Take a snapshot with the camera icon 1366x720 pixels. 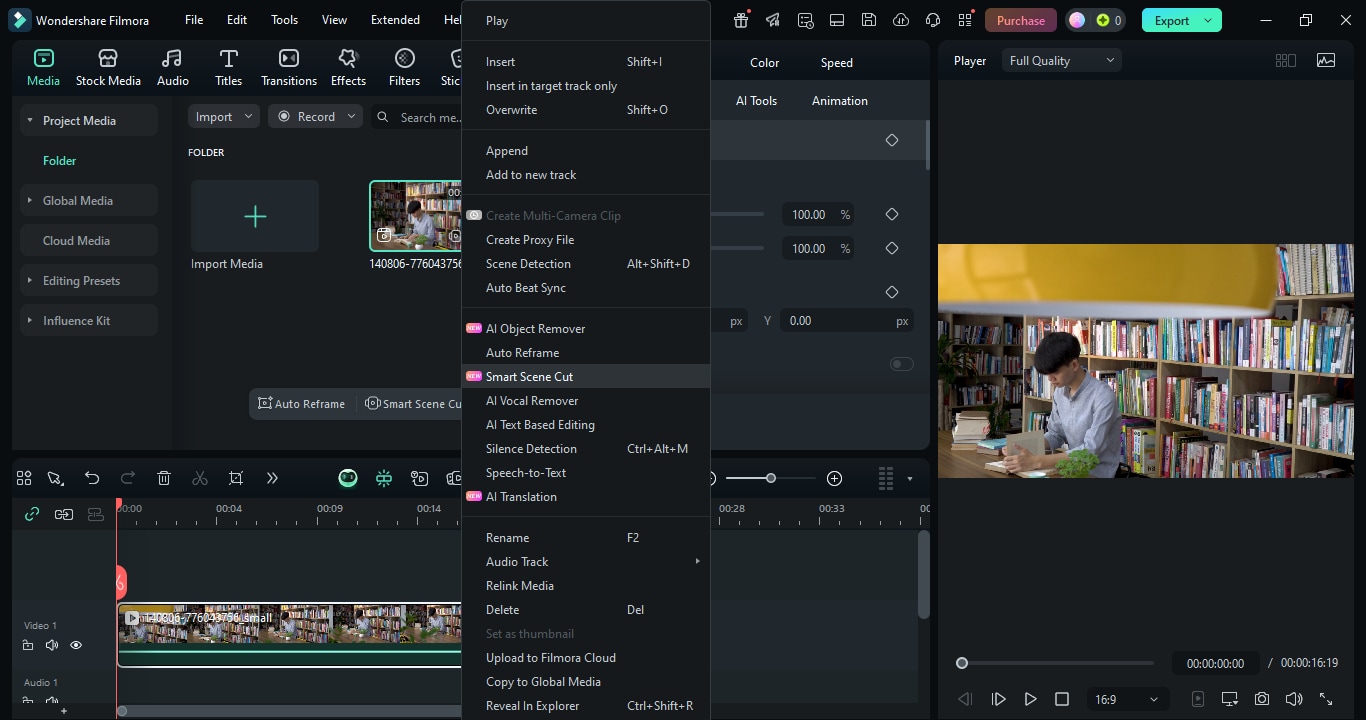click(1262, 699)
